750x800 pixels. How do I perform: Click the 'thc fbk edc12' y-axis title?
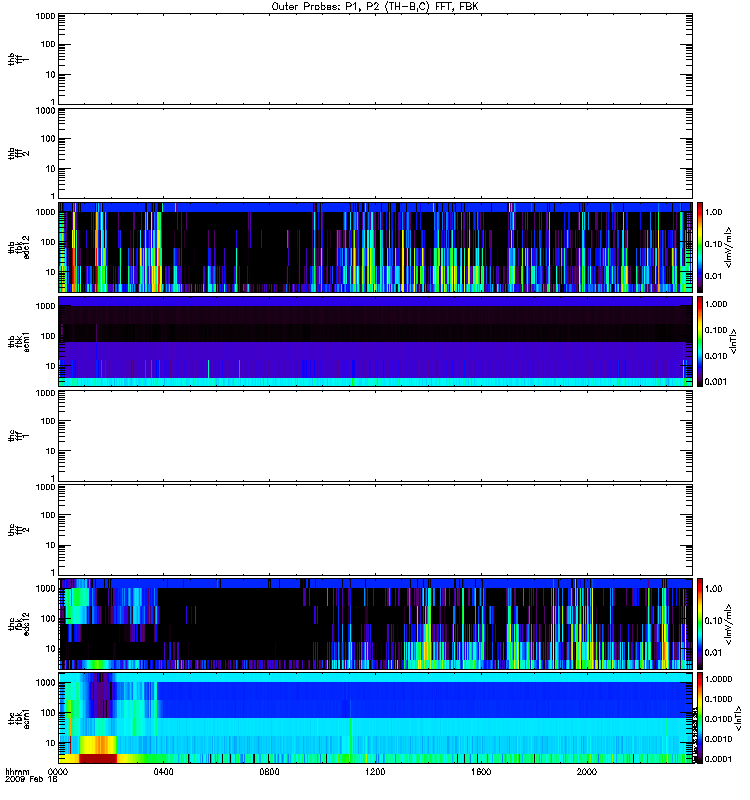[x=19, y=623]
